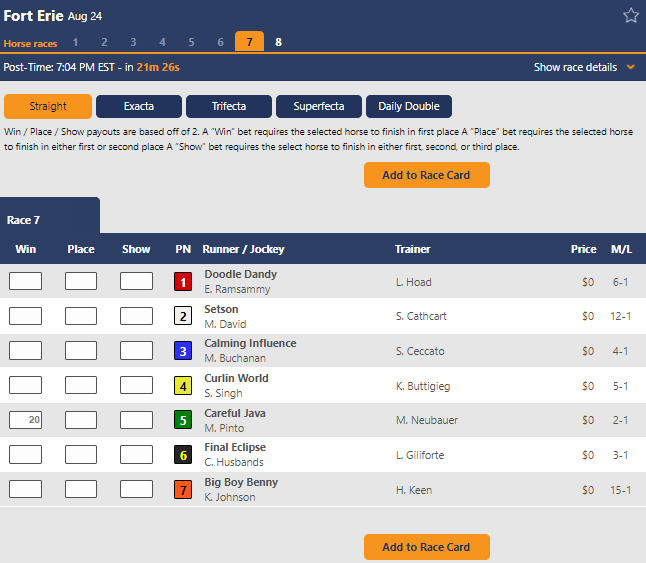
Task: Click Place field for Big Boy Benny
Action: [x=81, y=489]
